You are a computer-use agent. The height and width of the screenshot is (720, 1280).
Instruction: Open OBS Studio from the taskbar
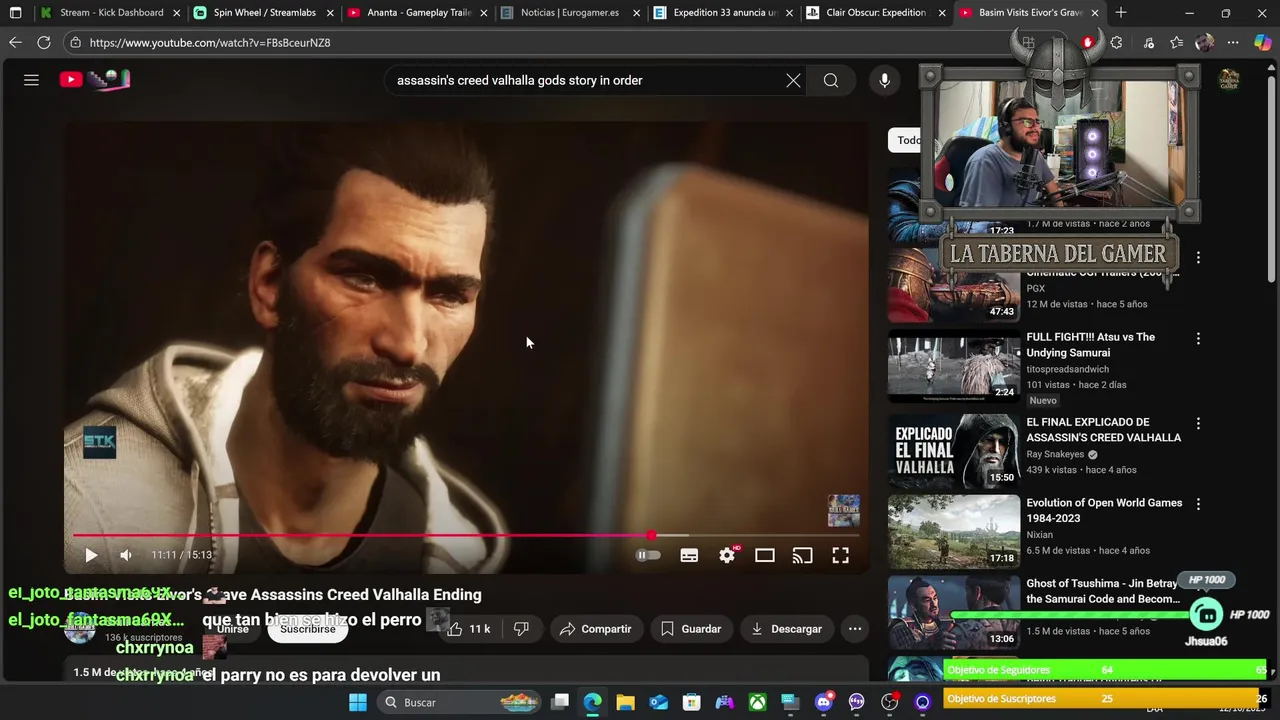[x=889, y=702]
